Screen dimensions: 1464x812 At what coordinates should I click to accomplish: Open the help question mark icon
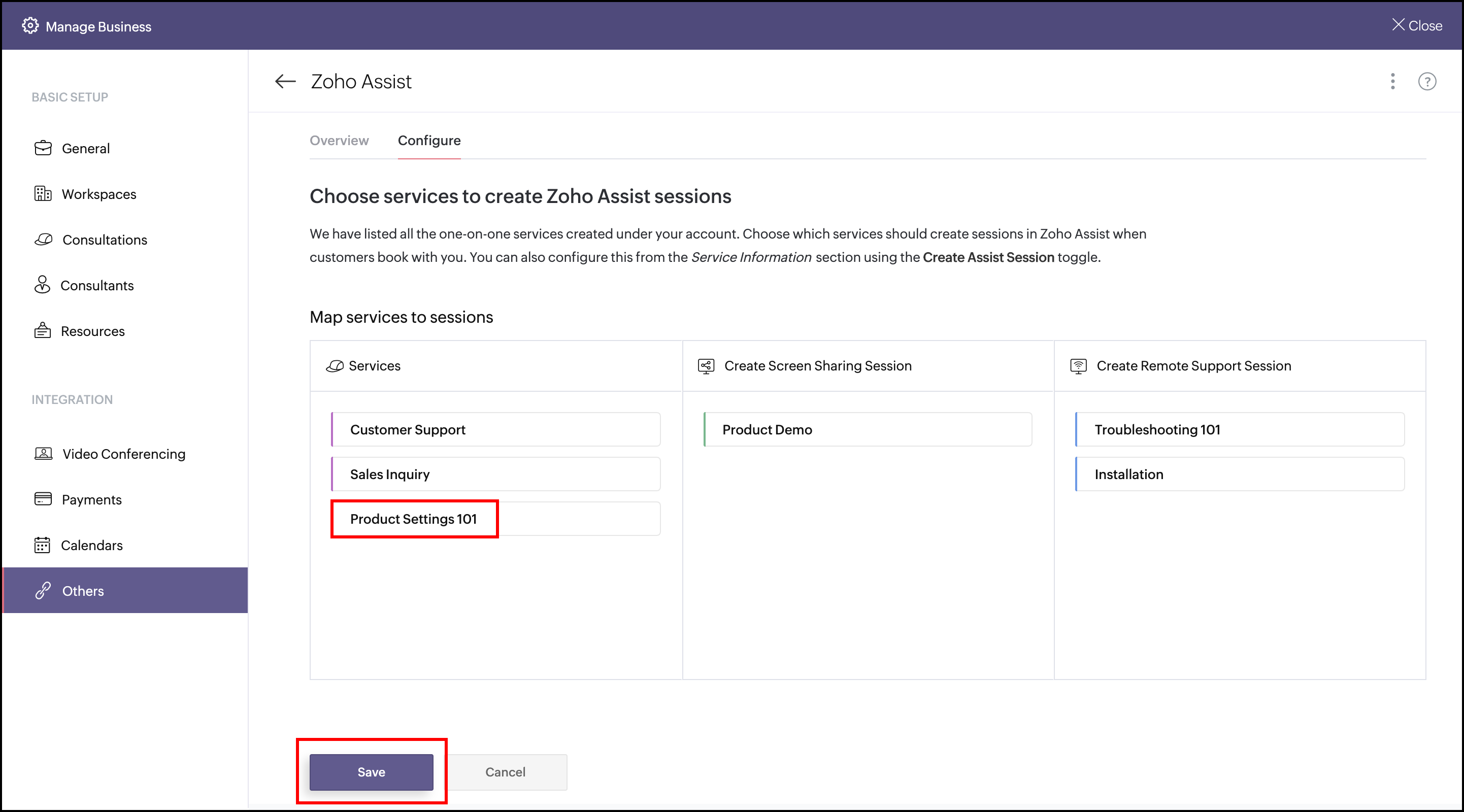coord(1427,82)
